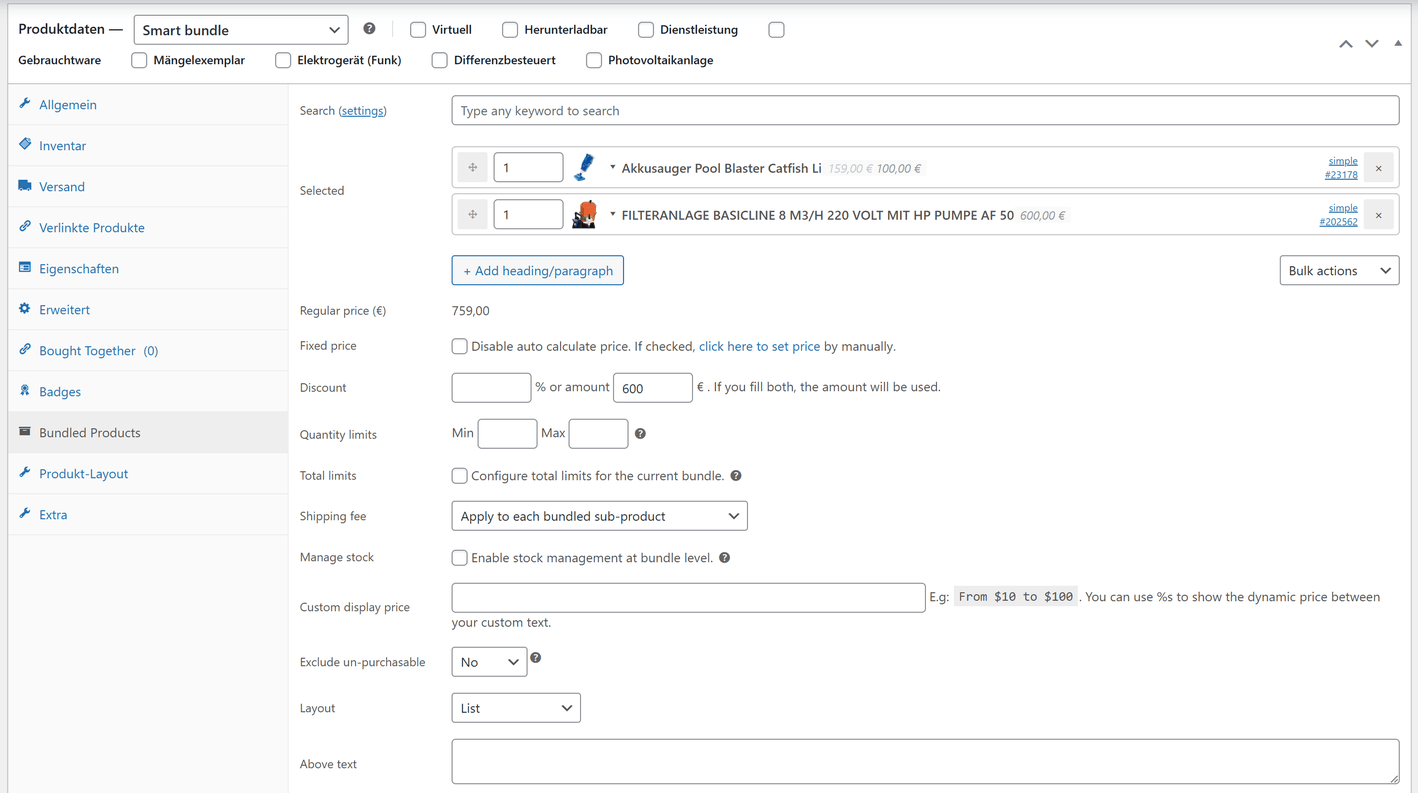This screenshot has height=793, width=1418.
Task: Open the Shipping fee dropdown
Action: click(x=599, y=516)
